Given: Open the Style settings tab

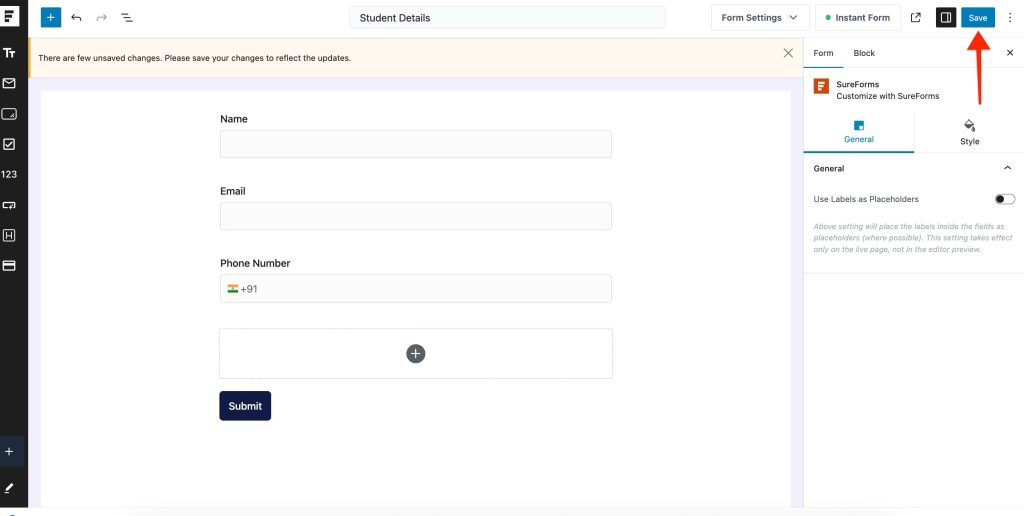Looking at the screenshot, I should [x=969, y=132].
